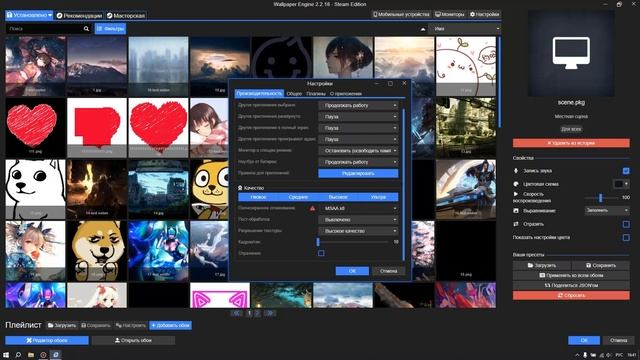This screenshot has width=640, height=360.
Task: Open Мобильные устройства in the top bar
Action: [x=402, y=14]
